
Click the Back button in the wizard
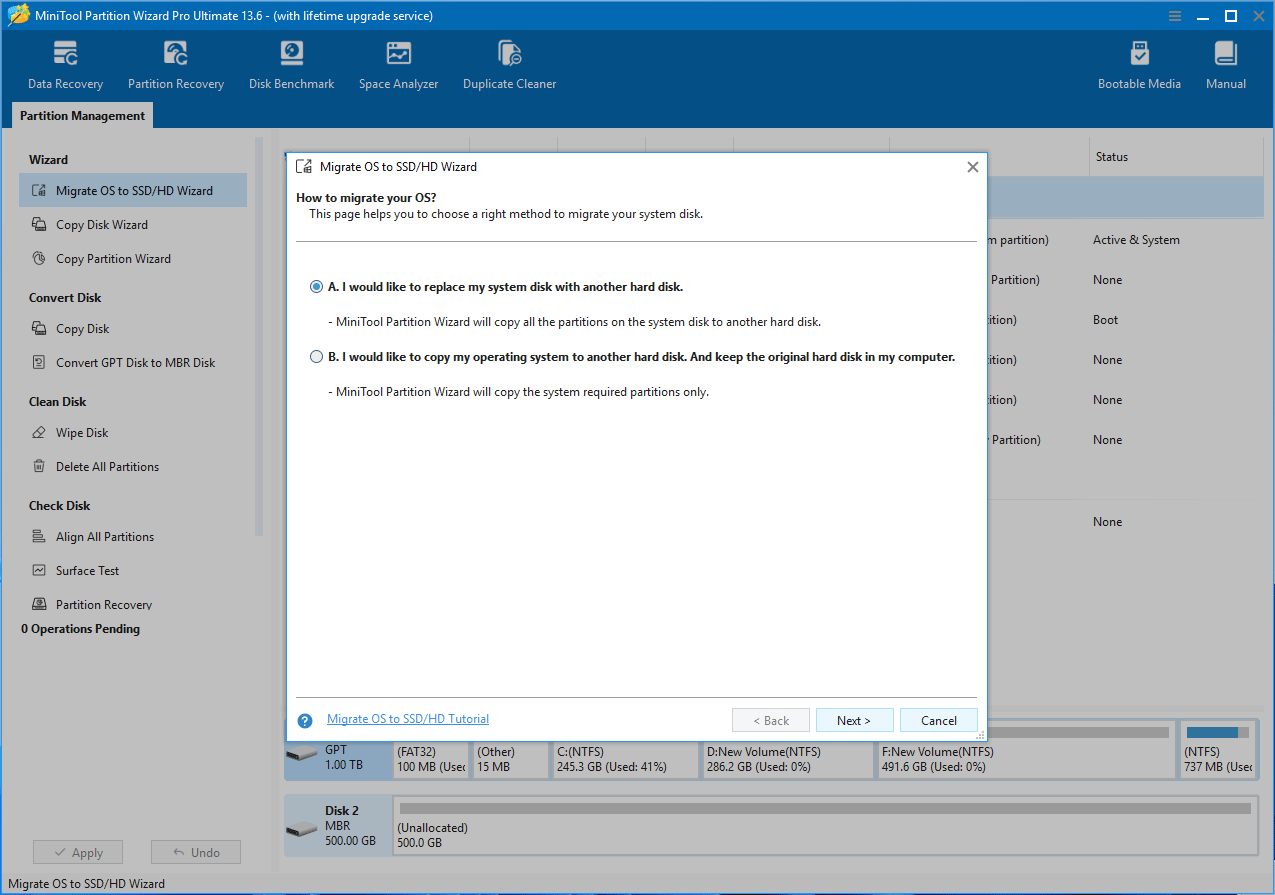click(x=770, y=721)
